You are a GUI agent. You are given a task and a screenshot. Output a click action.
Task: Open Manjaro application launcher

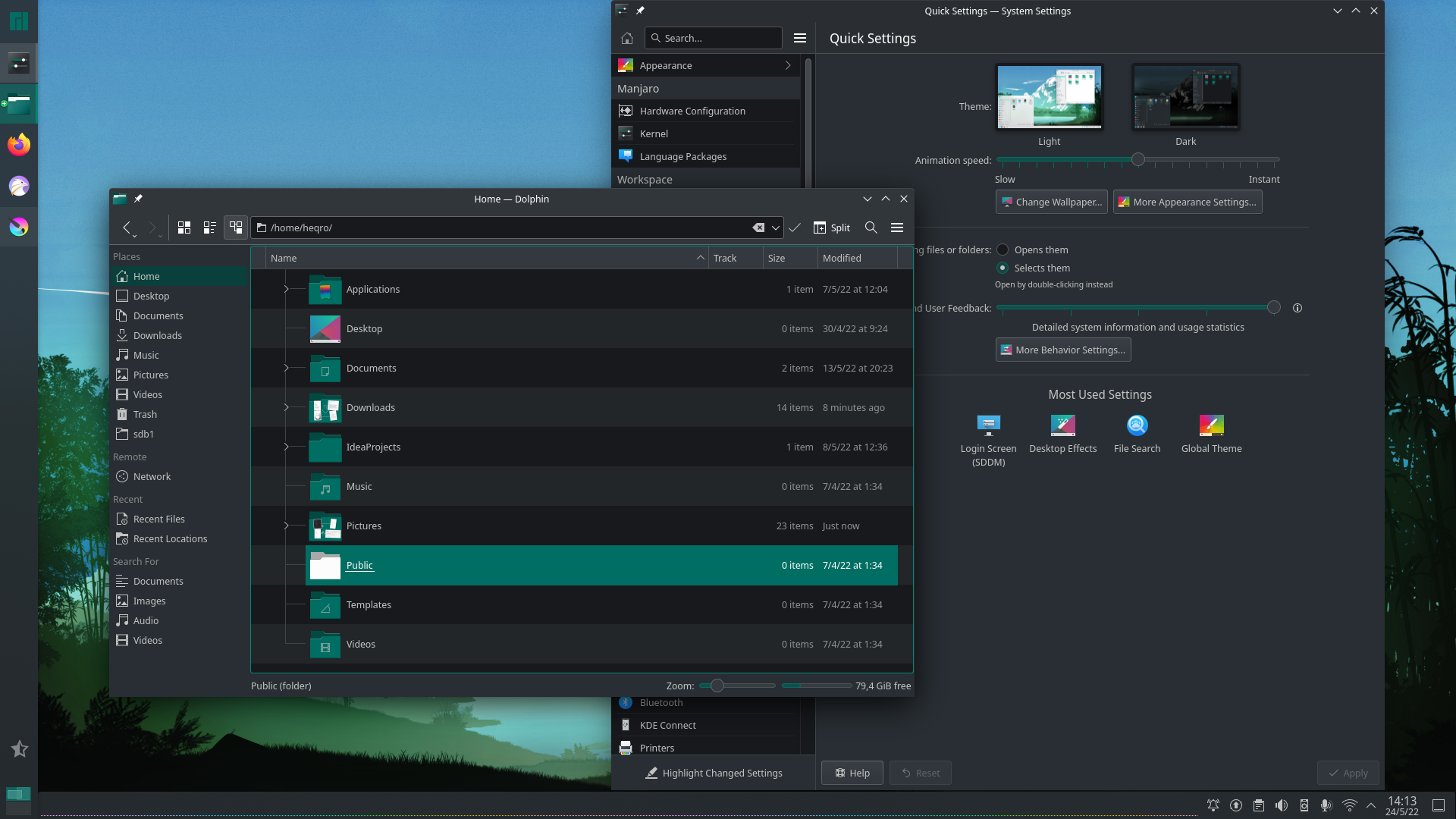[19, 20]
